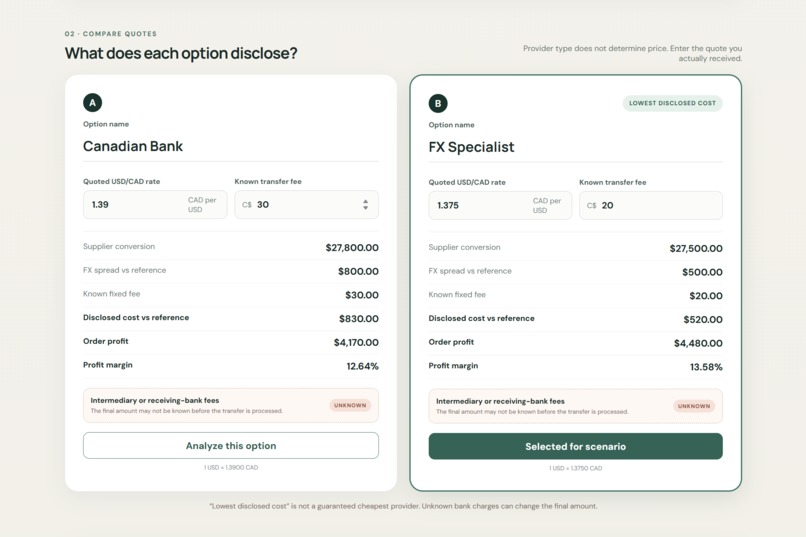Click the Unknown tag in FX Specialist card

pyautogui.click(x=694, y=406)
